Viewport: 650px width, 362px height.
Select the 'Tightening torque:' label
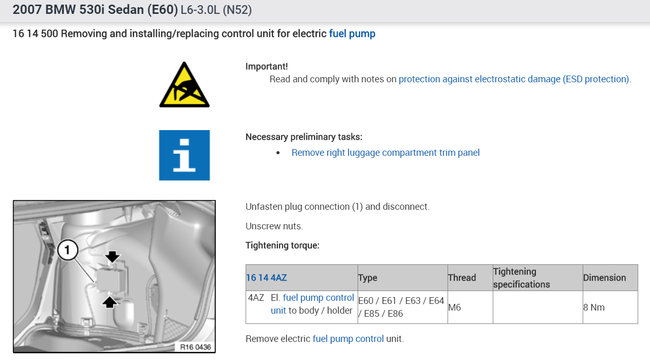click(x=282, y=245)
